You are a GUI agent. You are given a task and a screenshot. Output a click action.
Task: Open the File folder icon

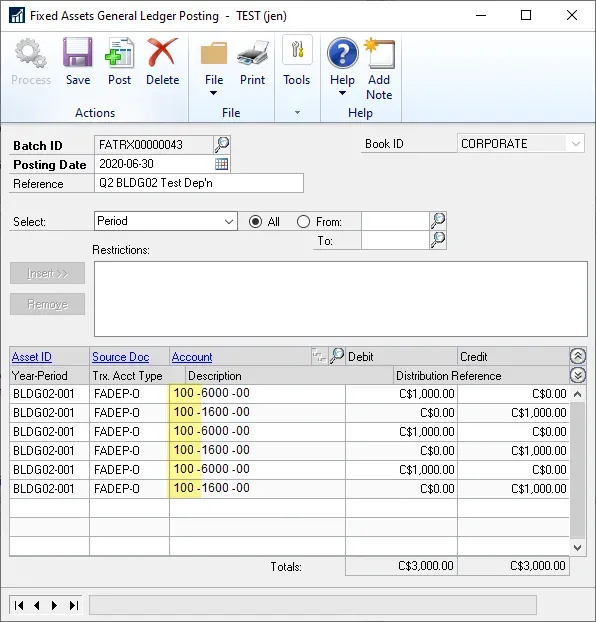point(214,53)
